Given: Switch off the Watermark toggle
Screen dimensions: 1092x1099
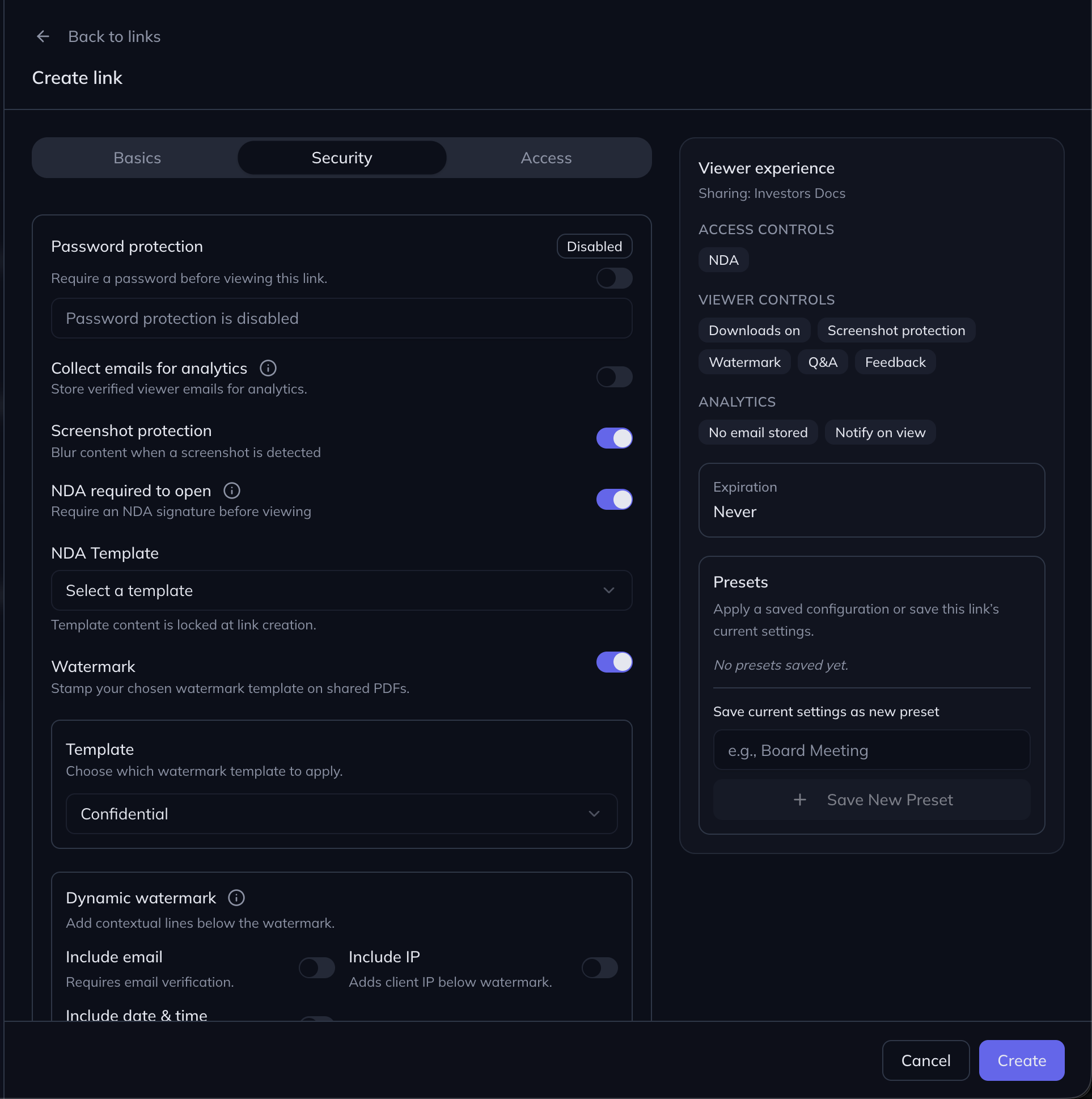Looking at the screenshot, I should tap(613, 662).
